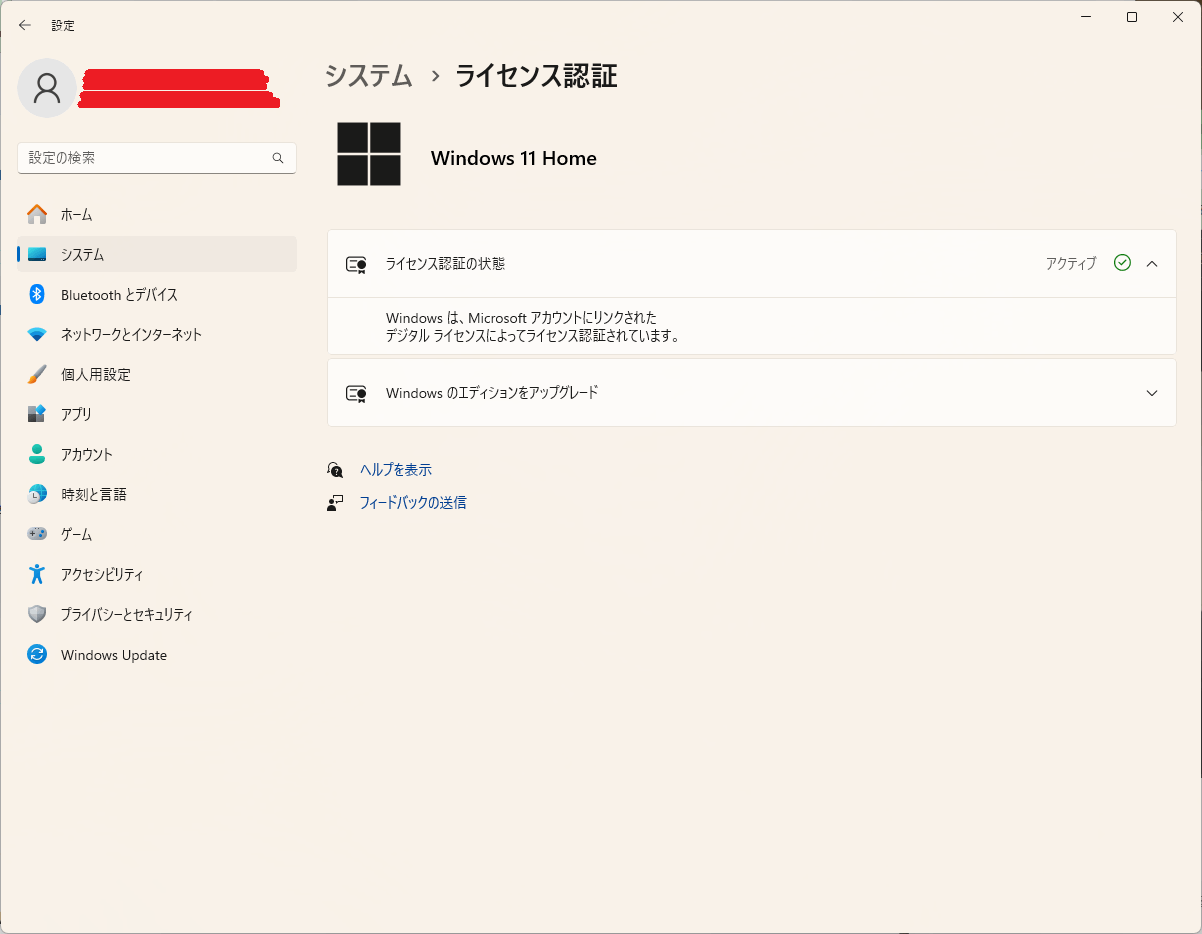Click the digital license description text
Image resolution: width=1202 pixels, height=934 pixels.
coord(533,327)
